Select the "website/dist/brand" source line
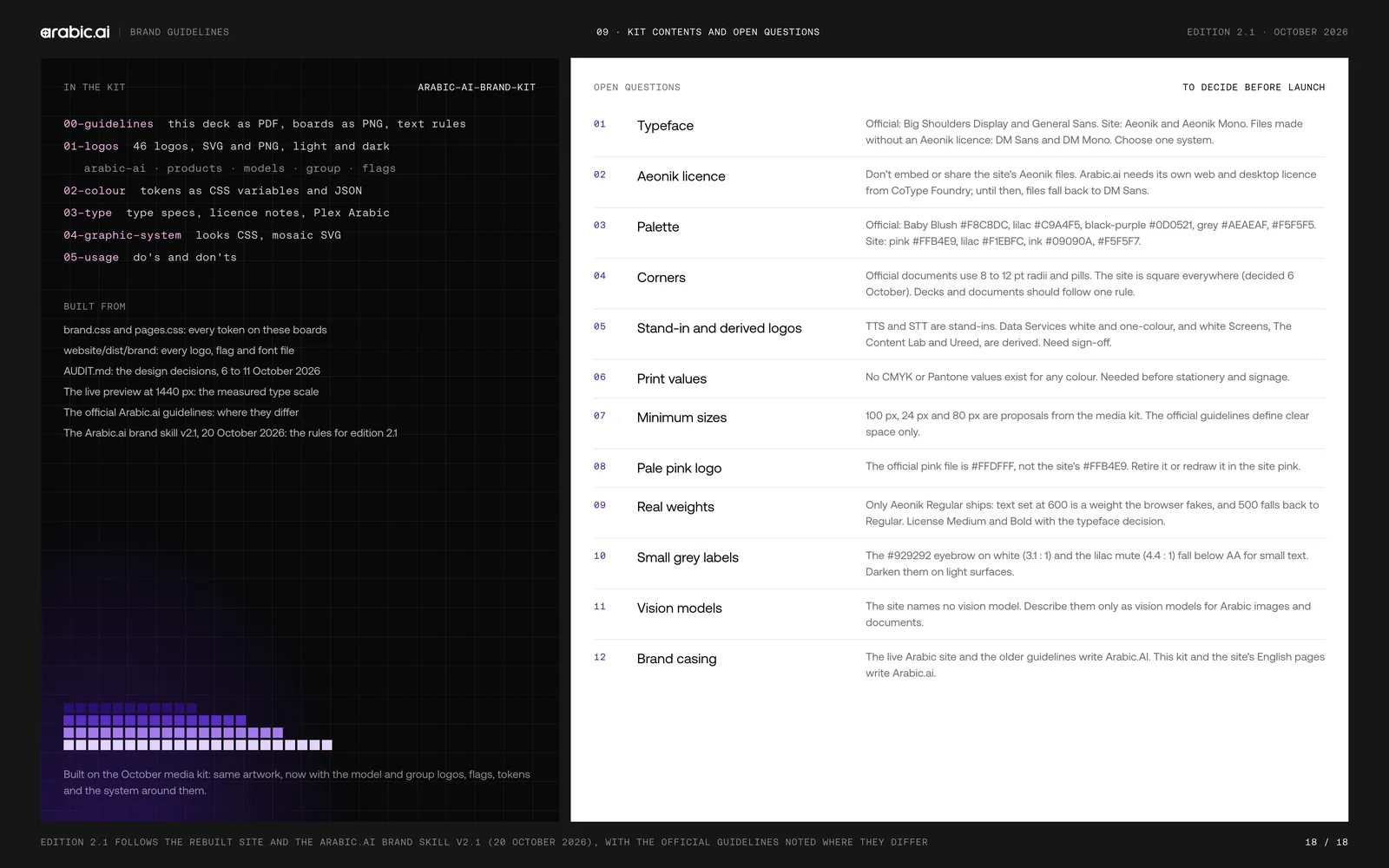This screenshot has height=868, width=1389. point(179,351)
